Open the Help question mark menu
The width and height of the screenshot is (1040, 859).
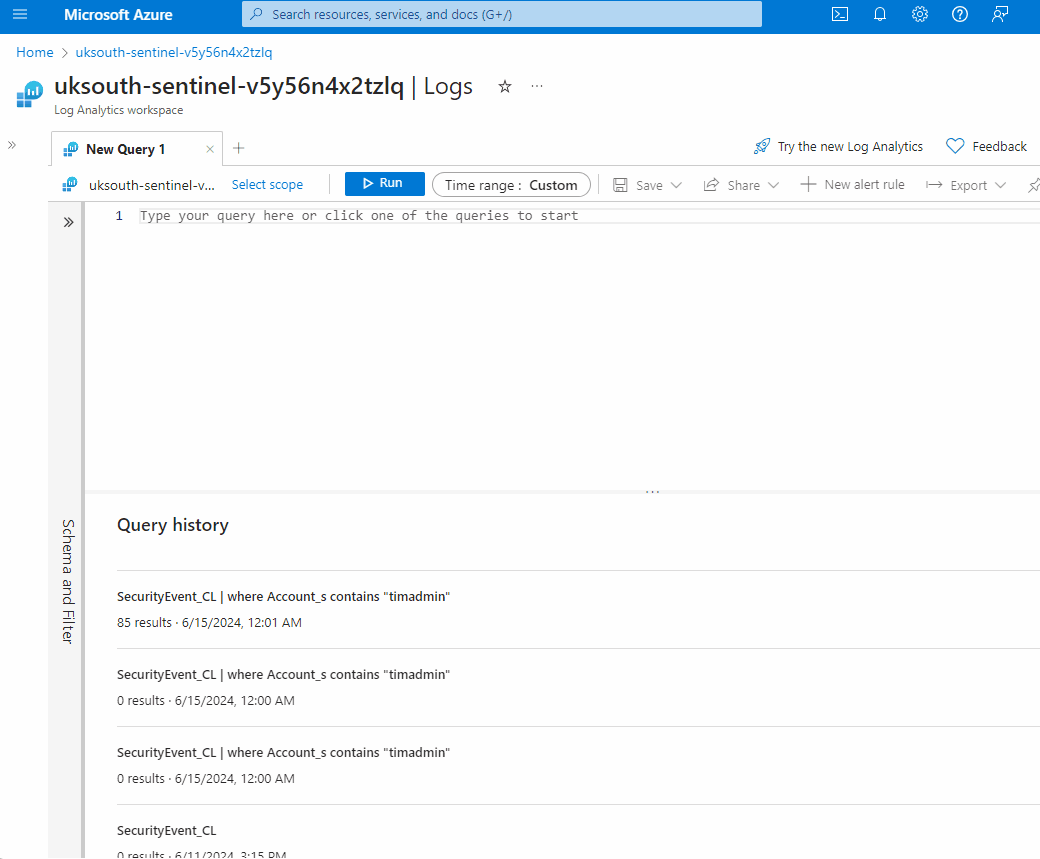959,14
